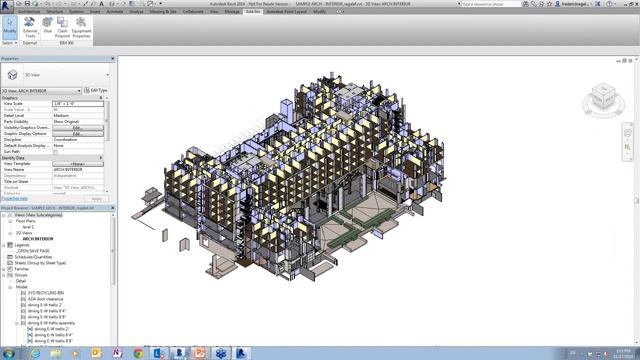640x360 pixels.
Task: Click the Edit Type button
Action: (x=96, y=90)
